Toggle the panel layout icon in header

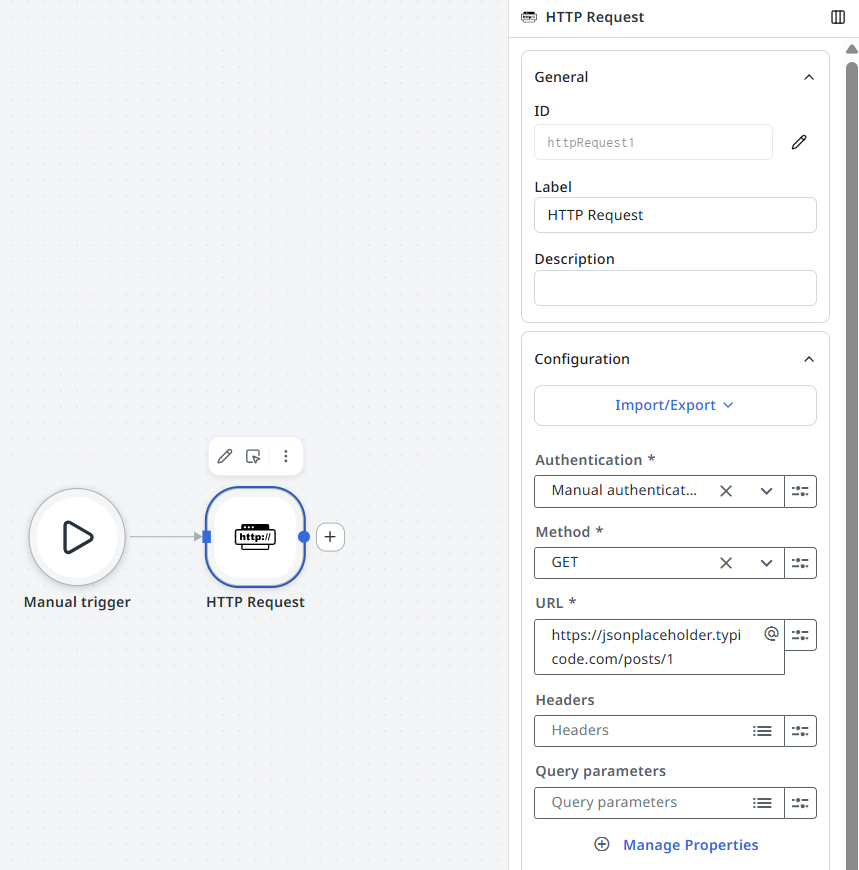coord(838,17)
